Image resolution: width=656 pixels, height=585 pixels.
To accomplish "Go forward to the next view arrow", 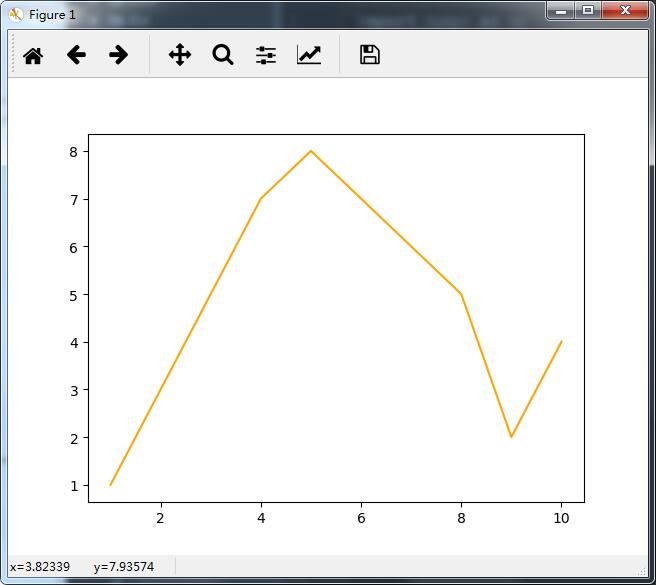I will tap(118, 55).
